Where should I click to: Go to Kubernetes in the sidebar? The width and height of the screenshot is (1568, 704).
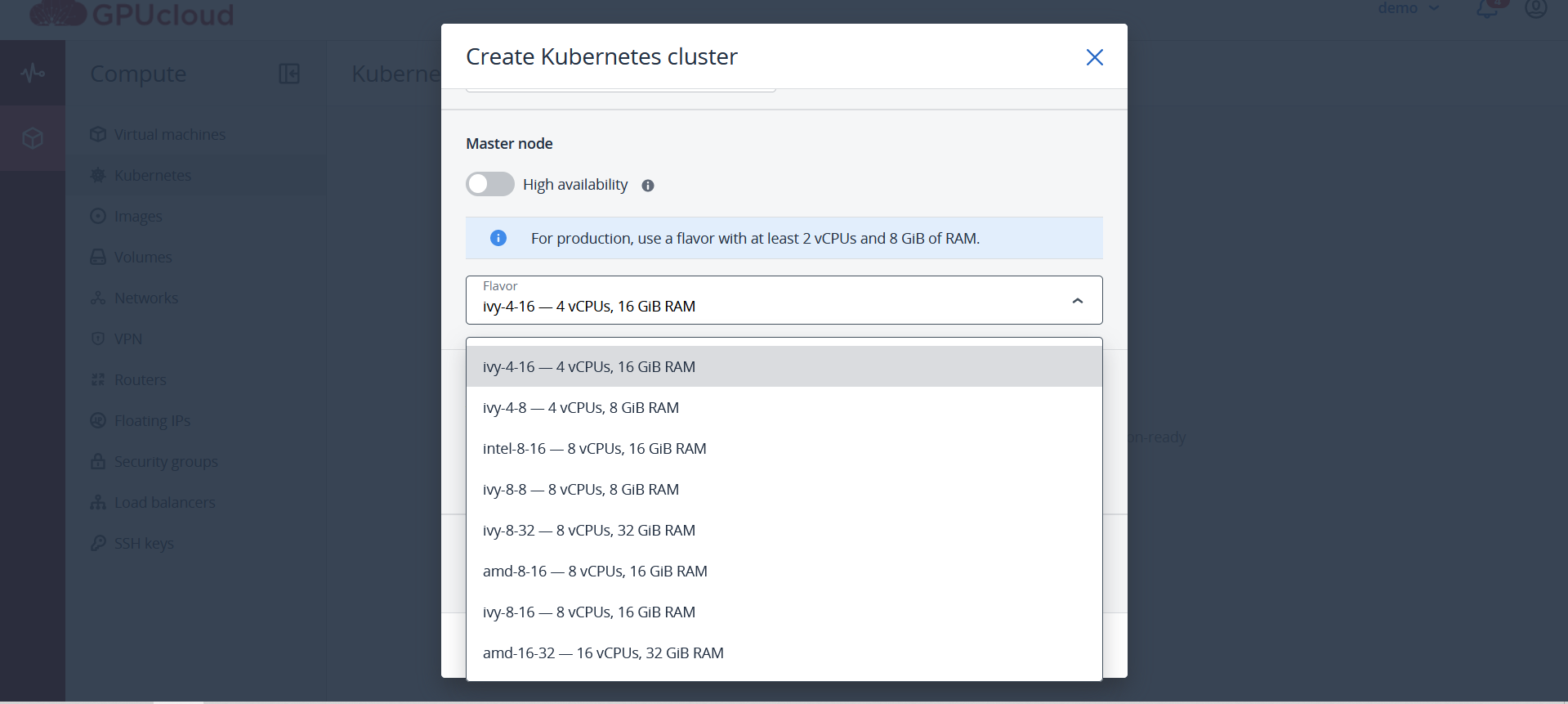pos(153,175)
